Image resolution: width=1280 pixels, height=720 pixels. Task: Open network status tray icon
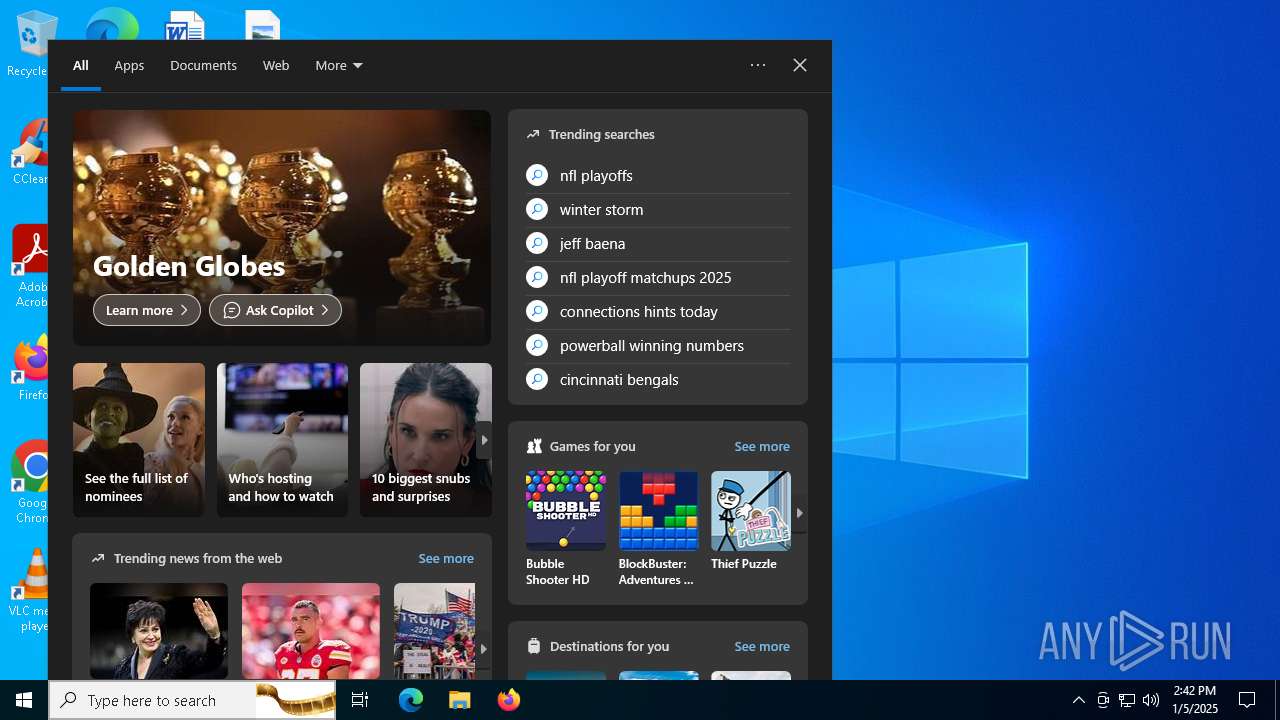click(1127, 700)
